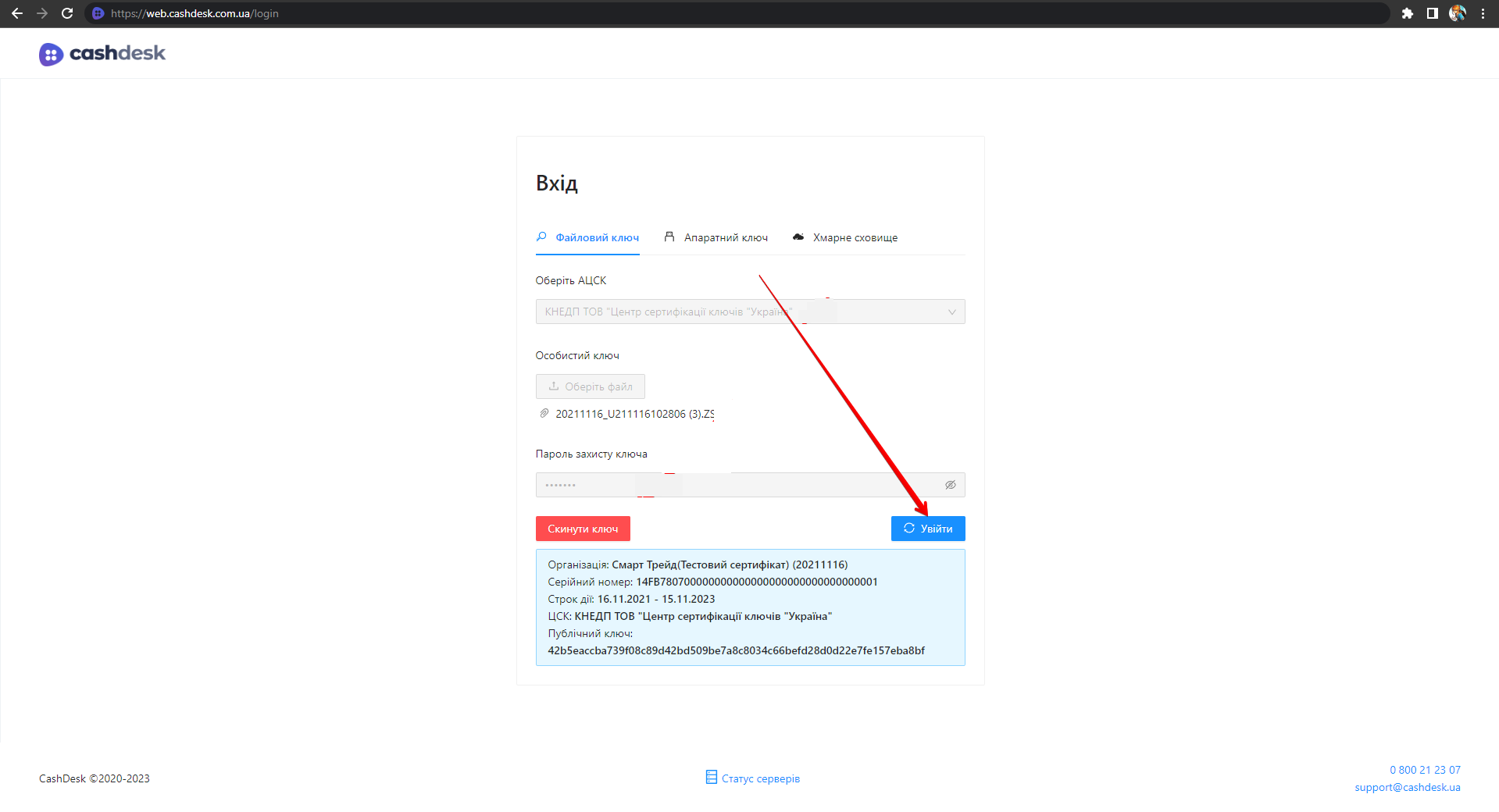Screen dimensions: 1499x812
Task: Show the key password with eye icon
Action: click(951, 485)
